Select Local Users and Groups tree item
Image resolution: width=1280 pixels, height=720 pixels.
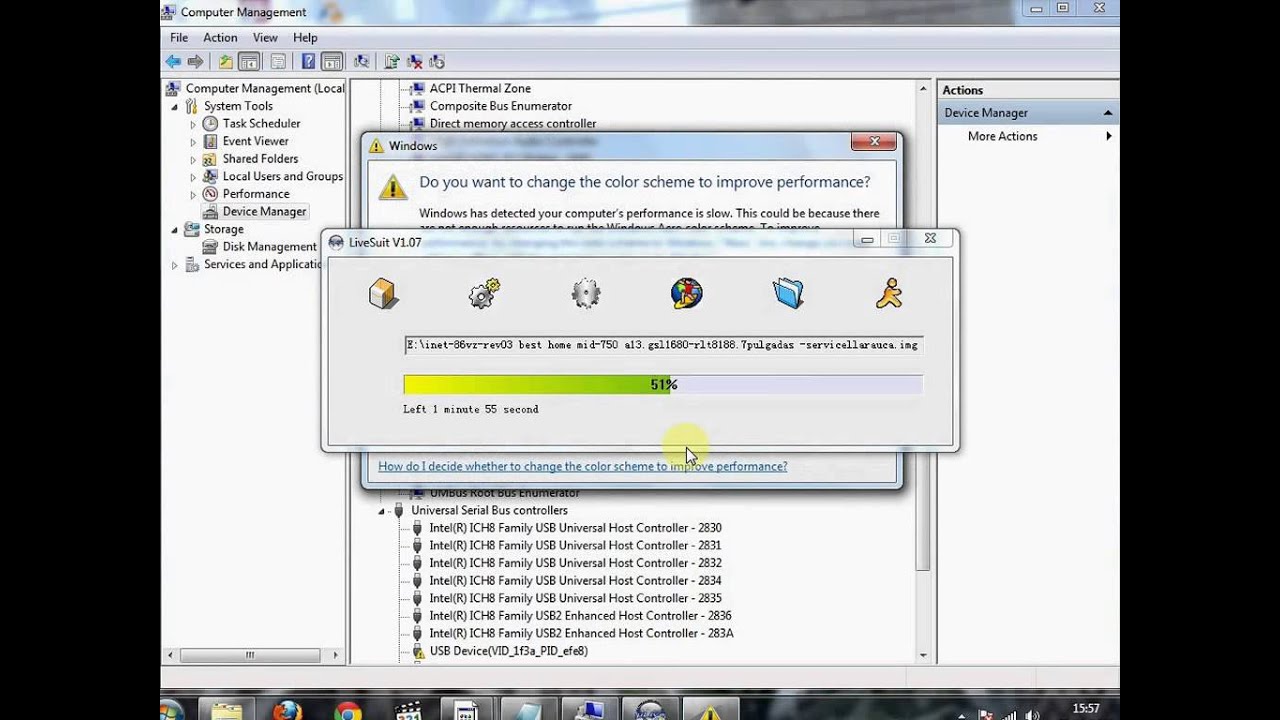click(282, 176)
